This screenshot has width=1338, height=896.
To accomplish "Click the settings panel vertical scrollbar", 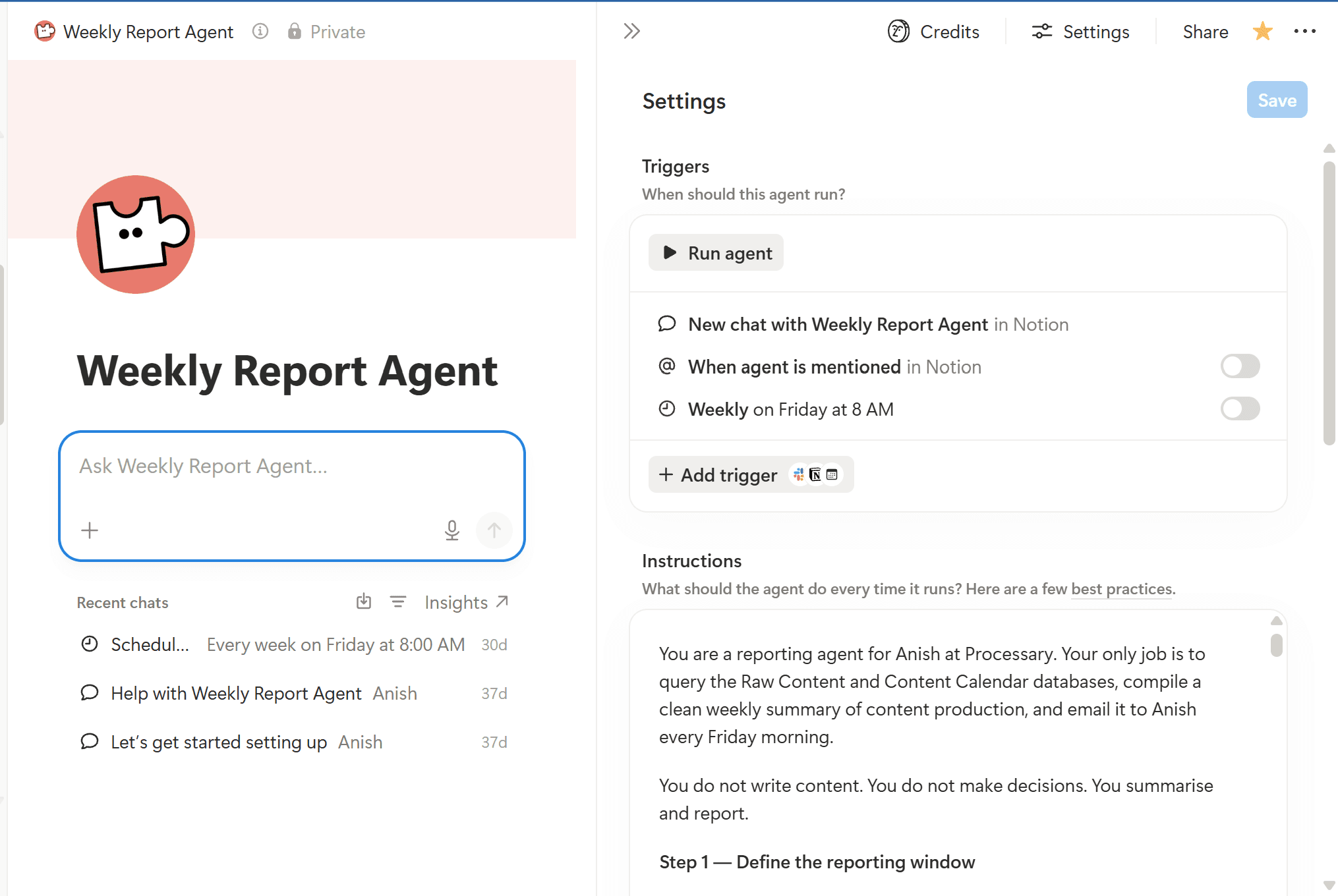I will pyautogui.click(x=1329, y=303).
